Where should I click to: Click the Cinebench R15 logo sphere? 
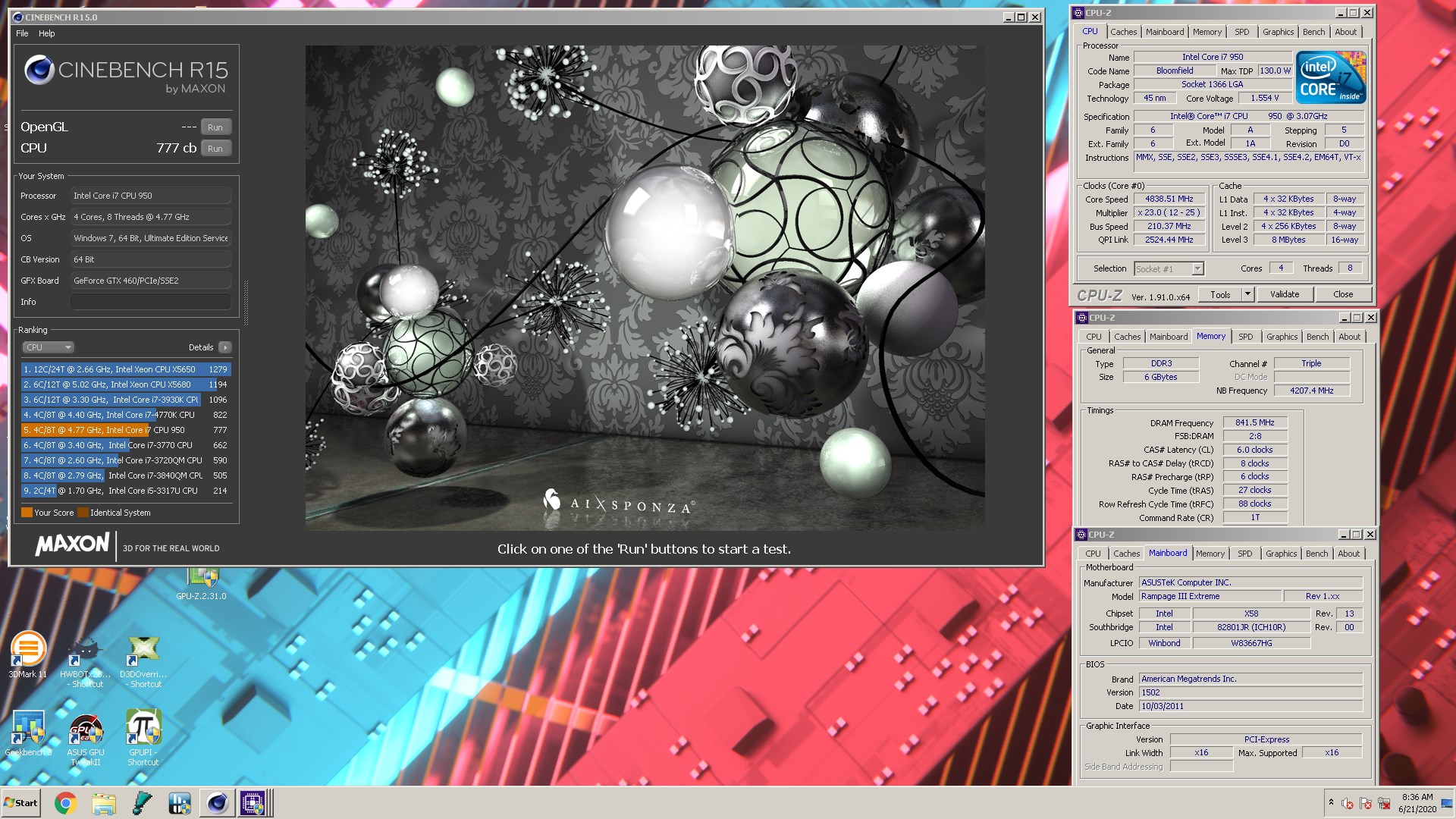pyautogui.click(x=39, y=71)
